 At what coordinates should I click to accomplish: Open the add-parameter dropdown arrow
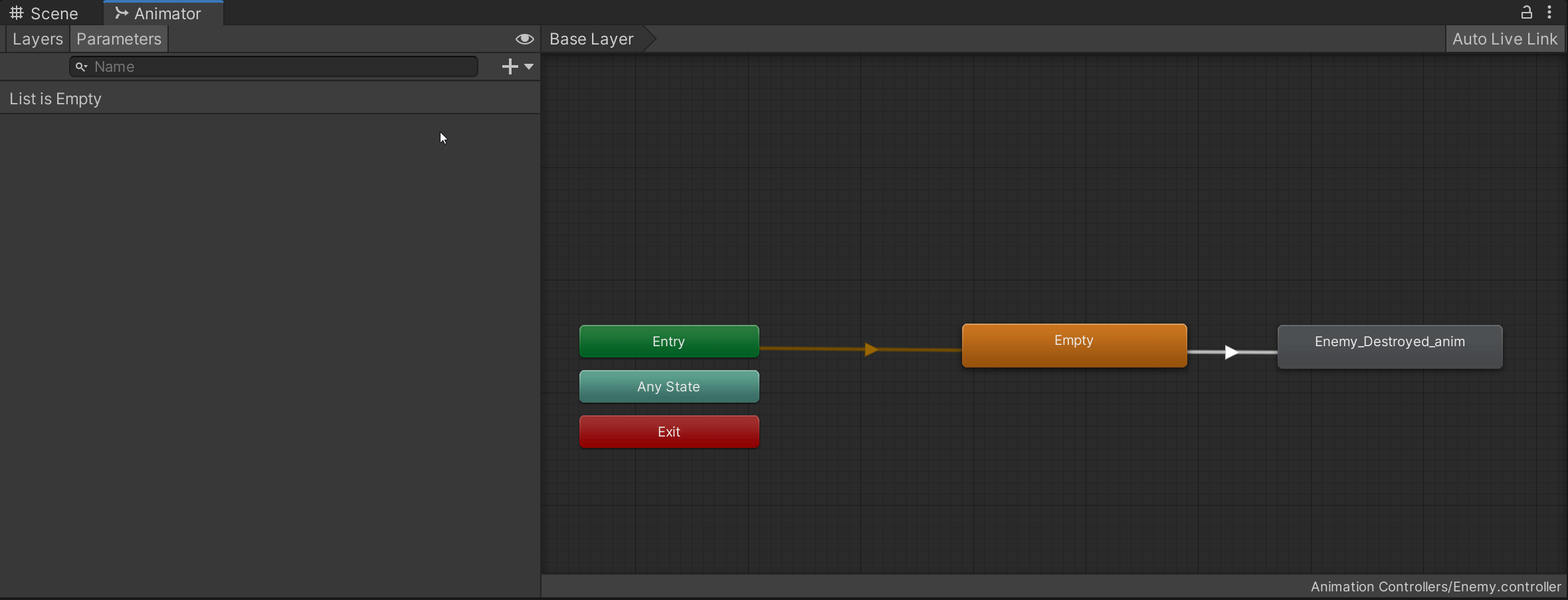click(x=529, y=66)
